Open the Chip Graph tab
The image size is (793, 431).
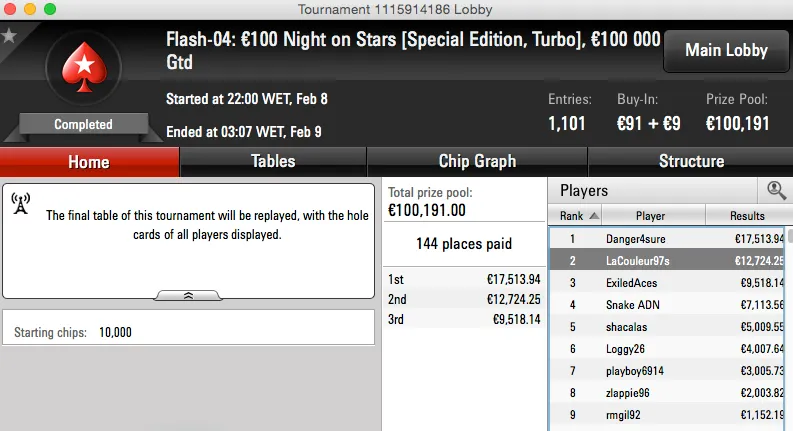coord(477,161)
